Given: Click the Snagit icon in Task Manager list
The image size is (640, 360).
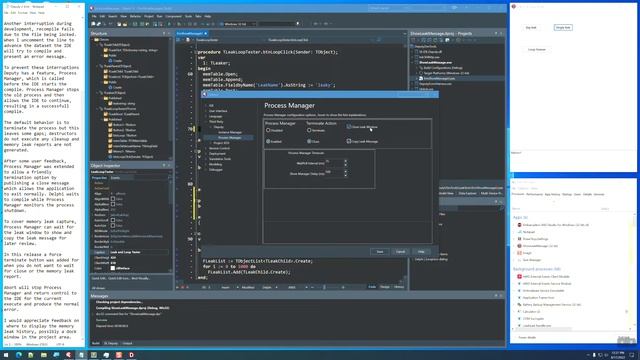Looking at the screenshot, I should click(x=519, y=253).
